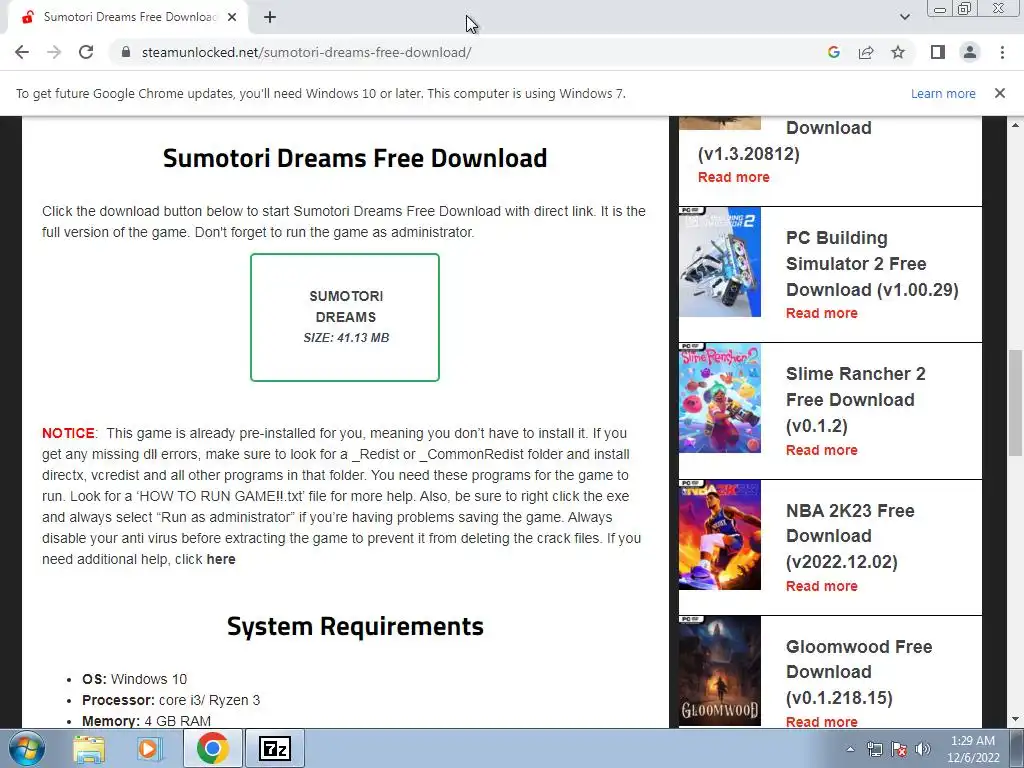Open Learn more about Chrome updates
This screenshot has height=768, width=1024.
943,93
